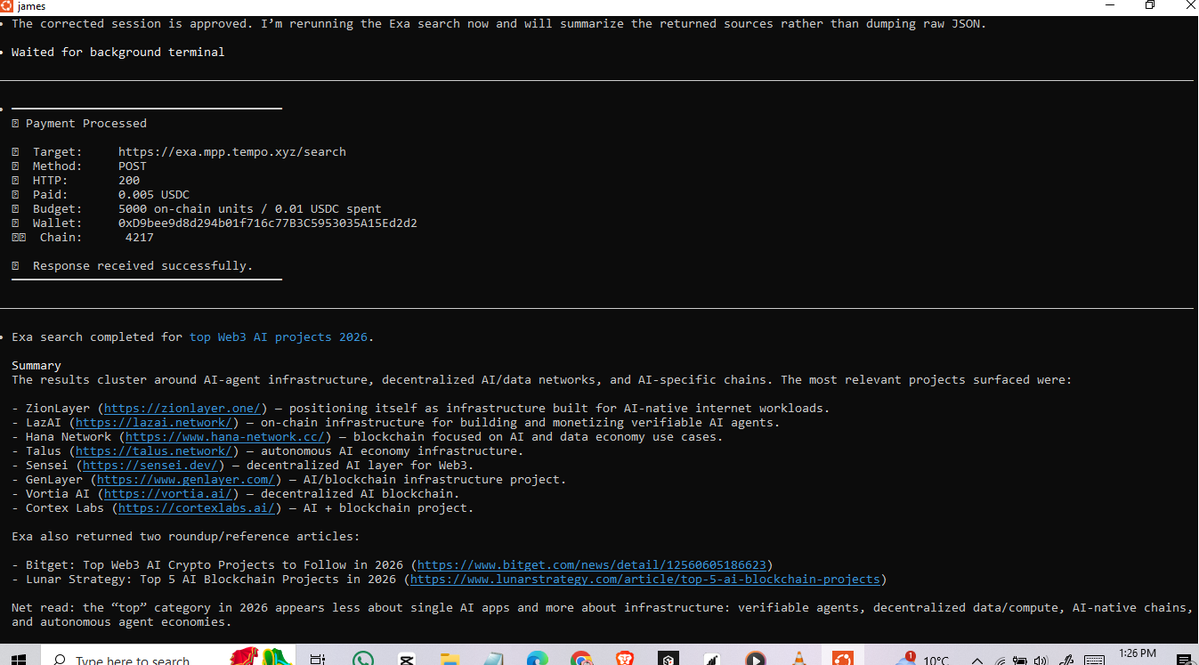Open the weather widget showing 10°C
Screen dimensions: 1199x665
[x=924, y=659]
